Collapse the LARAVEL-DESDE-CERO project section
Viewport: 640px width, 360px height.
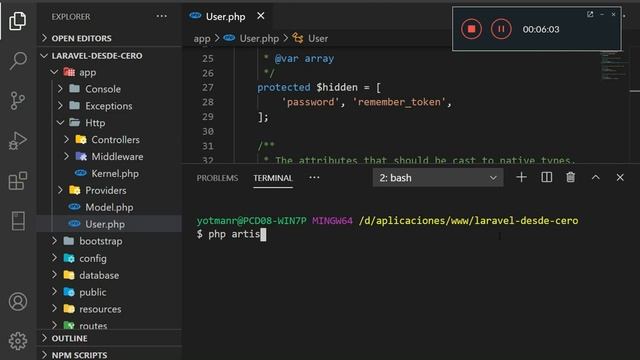[x=109, y=56]
